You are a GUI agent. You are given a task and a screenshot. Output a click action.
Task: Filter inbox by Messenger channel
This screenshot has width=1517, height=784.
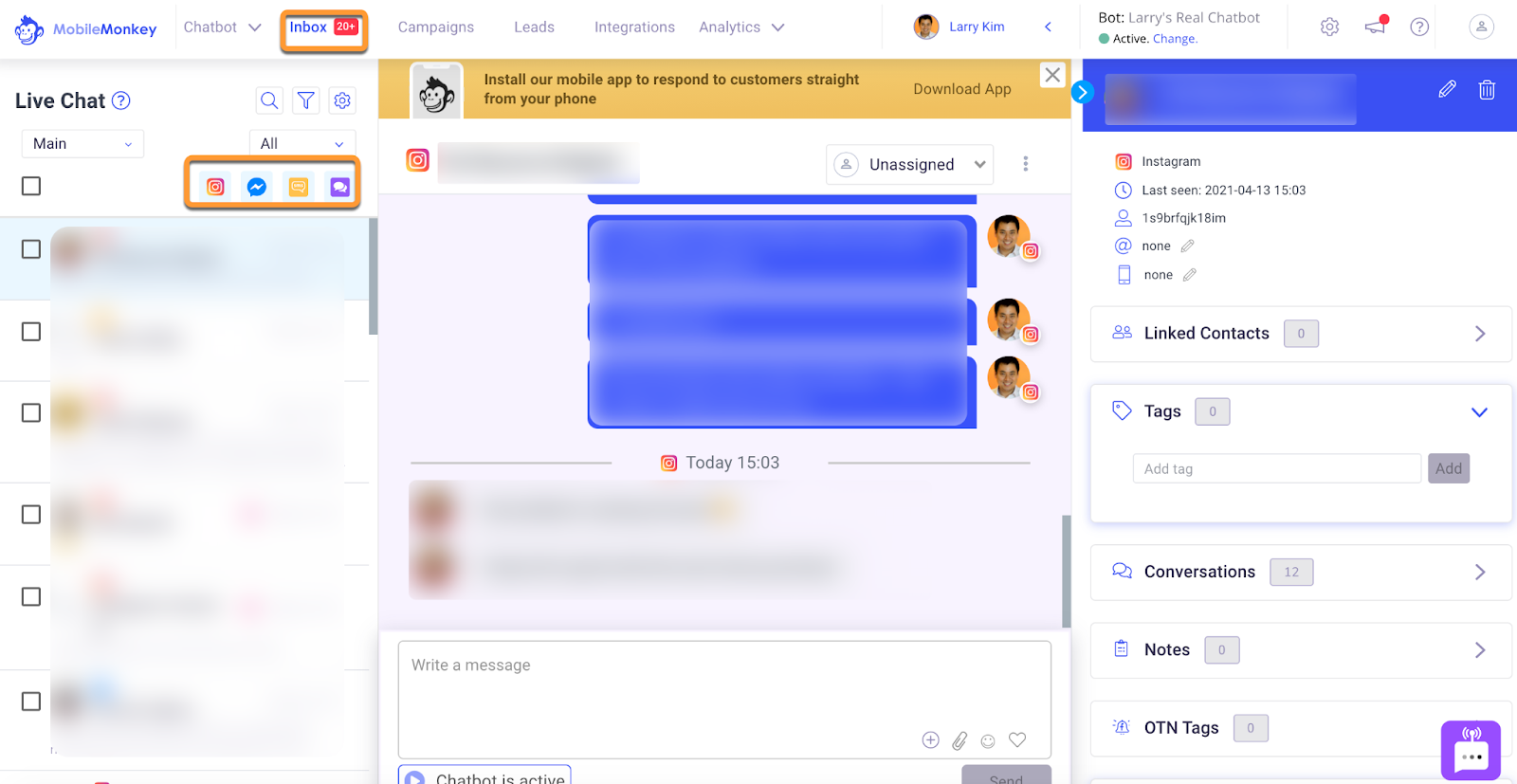[256, 187]
